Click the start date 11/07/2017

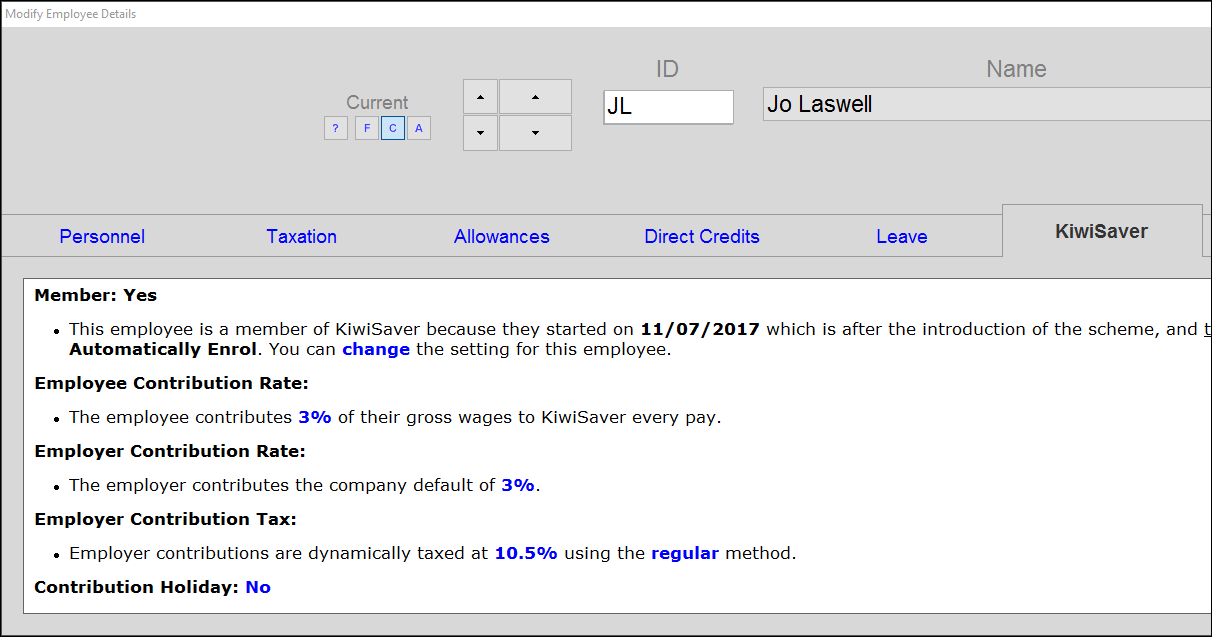pos(700,330)
